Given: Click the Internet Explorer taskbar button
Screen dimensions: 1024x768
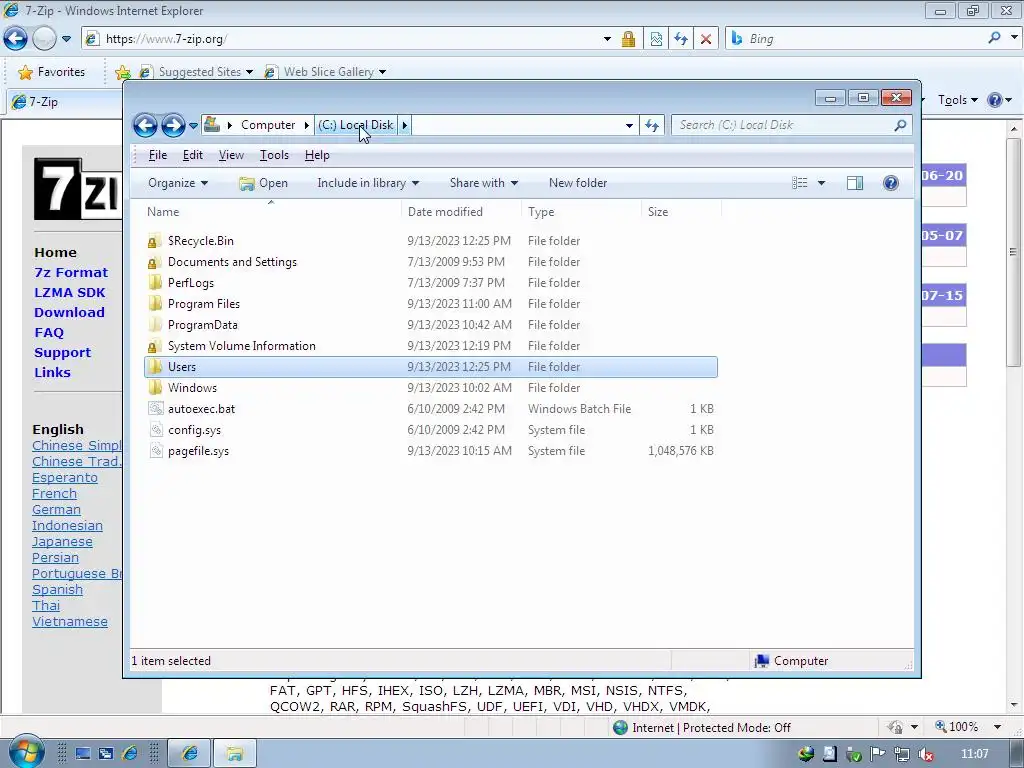Looking at the screenshot, I should (x=189, y=754).
